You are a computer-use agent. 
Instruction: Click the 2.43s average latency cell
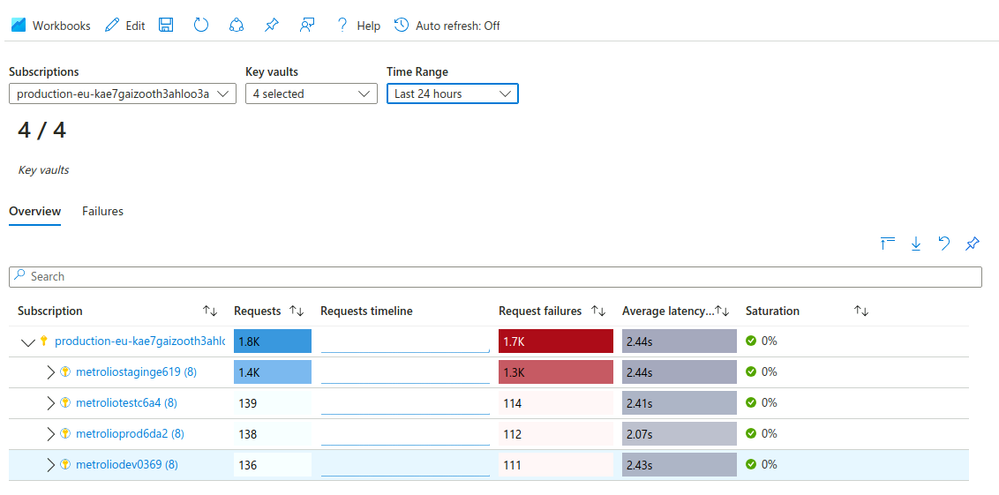[679, 466]
